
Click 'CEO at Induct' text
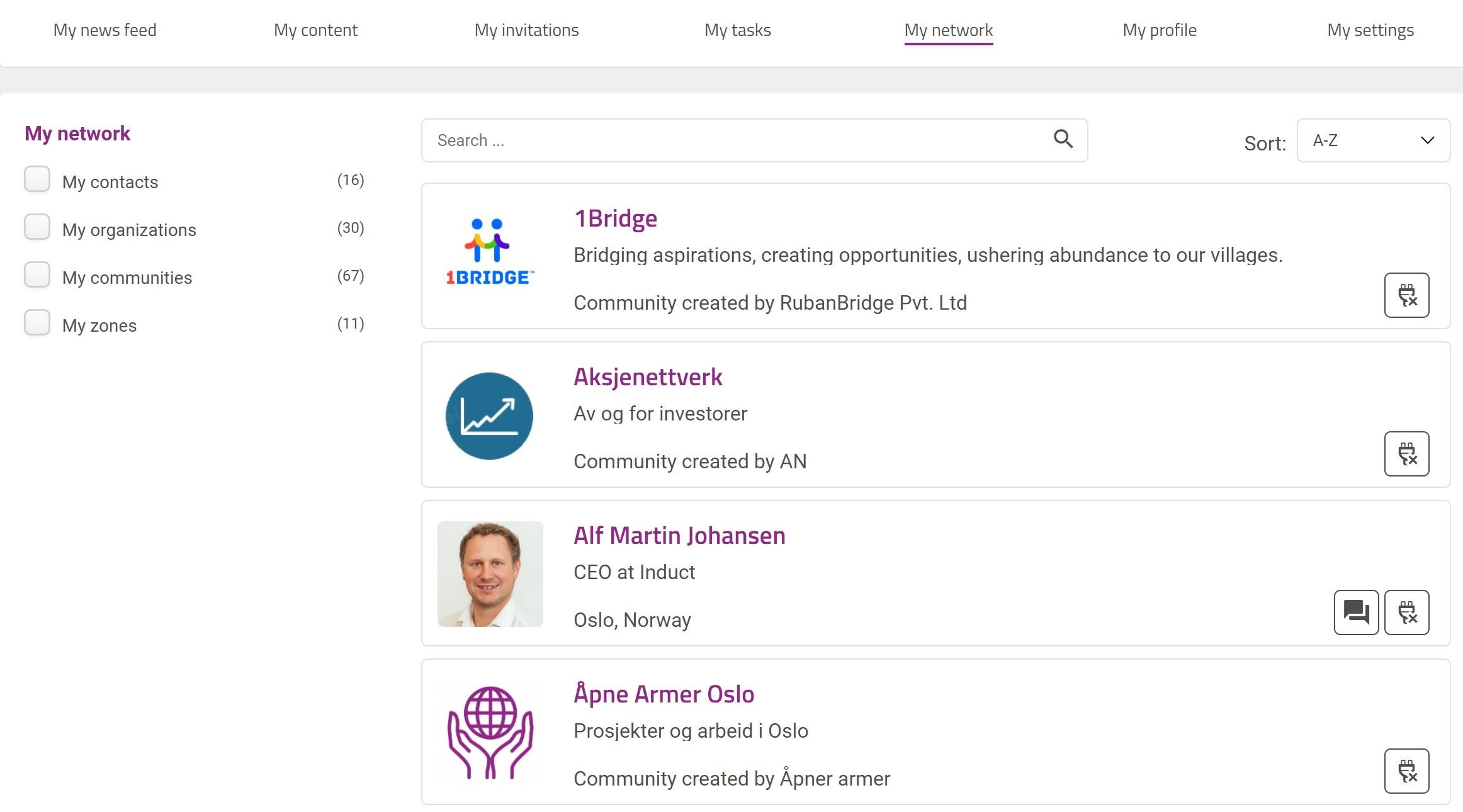[635, 572]
